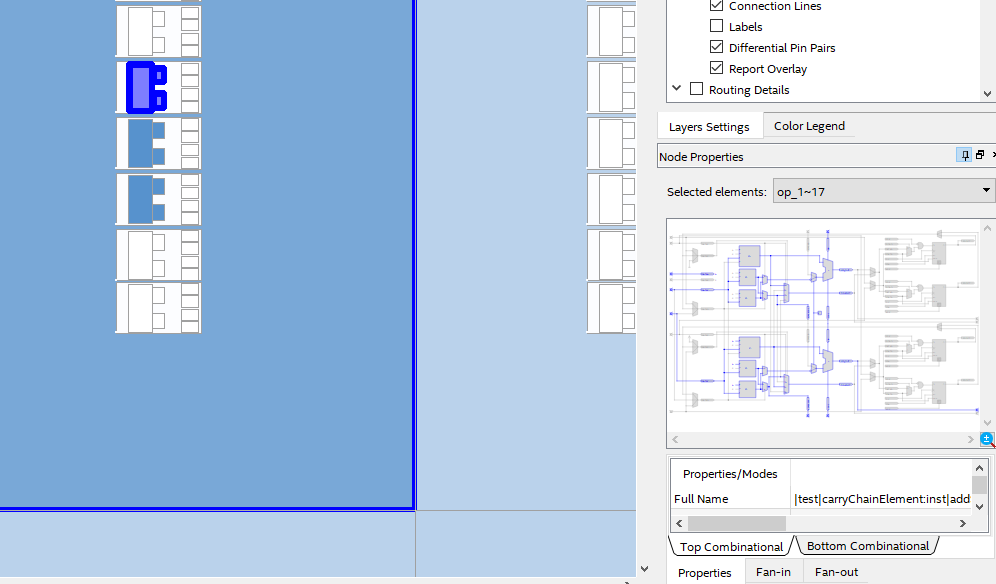Enable the Routing Details checkbox

pos(697,89)
